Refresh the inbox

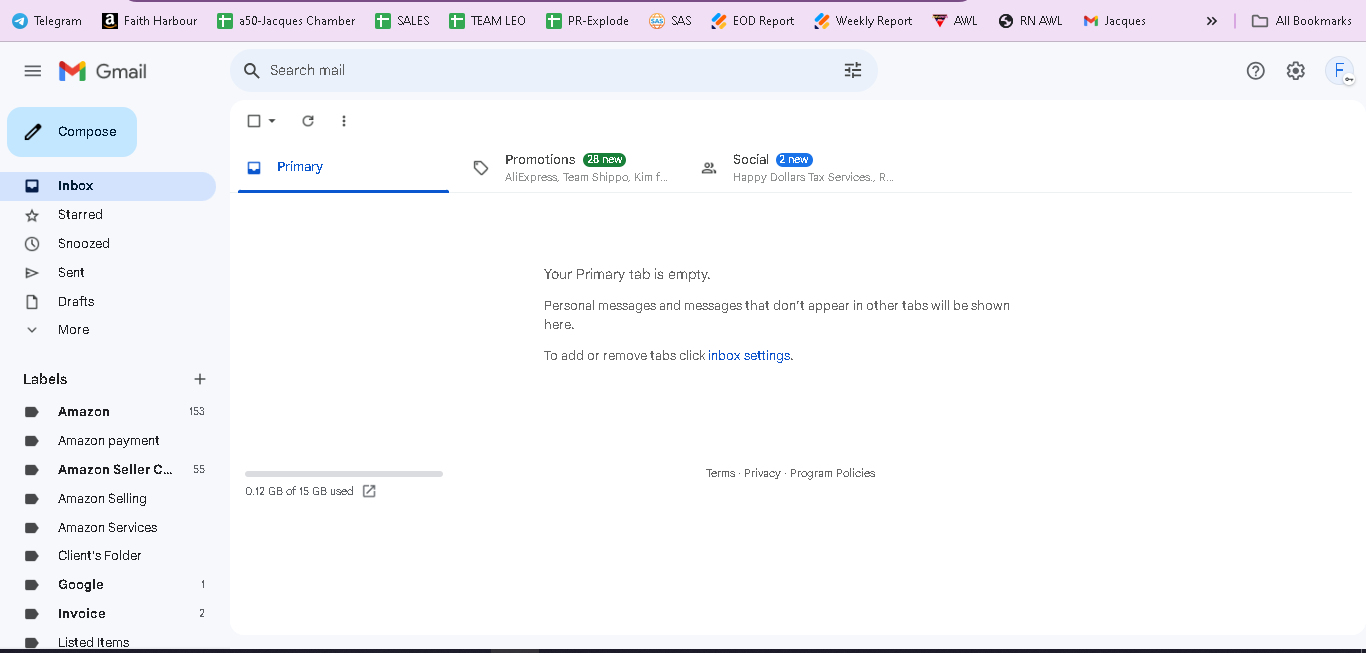tap(308, 121)
